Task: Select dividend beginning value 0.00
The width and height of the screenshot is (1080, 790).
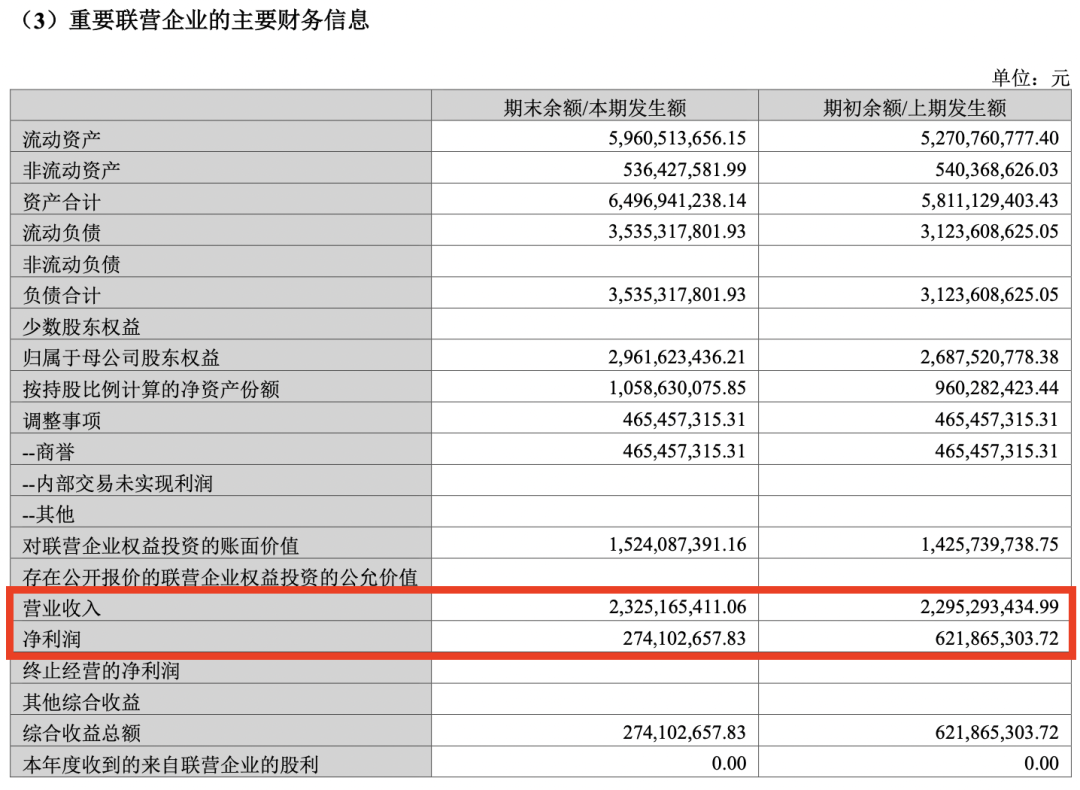Action: (1041, 764)
